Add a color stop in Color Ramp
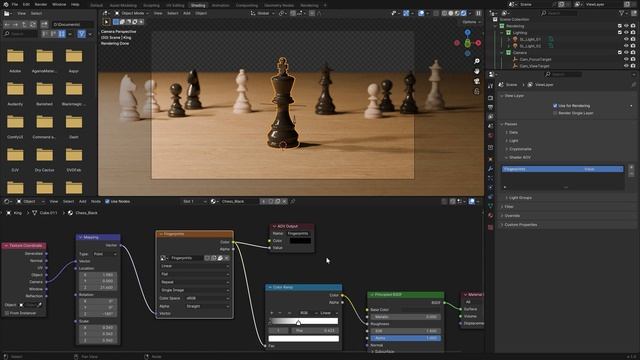The image size is (640, 360). 272,313
